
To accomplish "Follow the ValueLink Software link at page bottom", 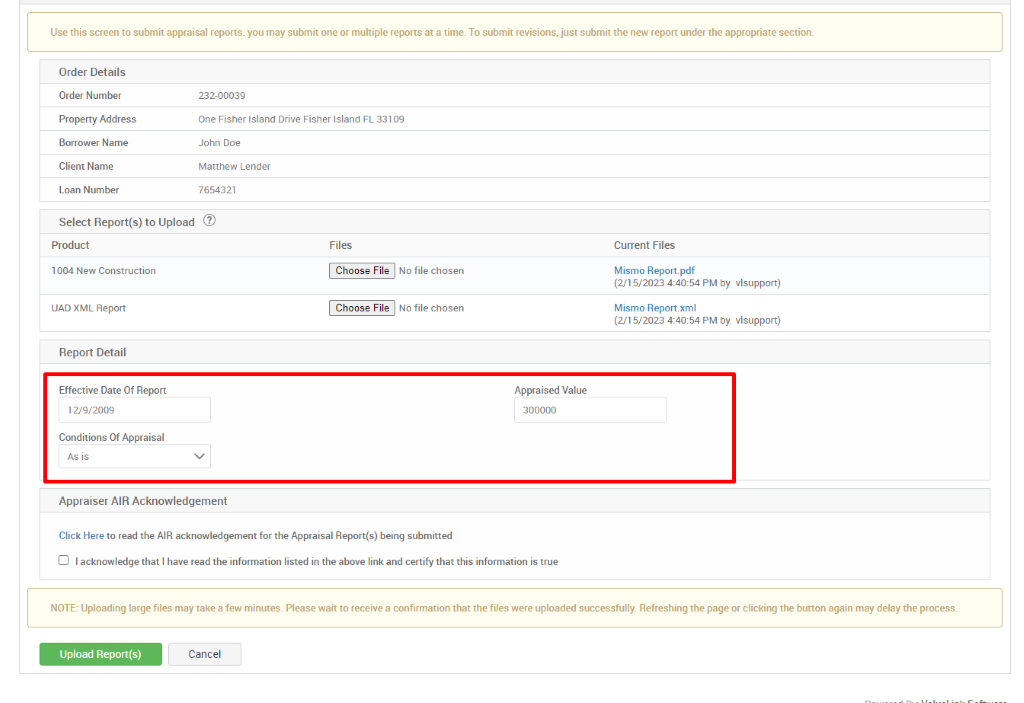I will point(961,701).
